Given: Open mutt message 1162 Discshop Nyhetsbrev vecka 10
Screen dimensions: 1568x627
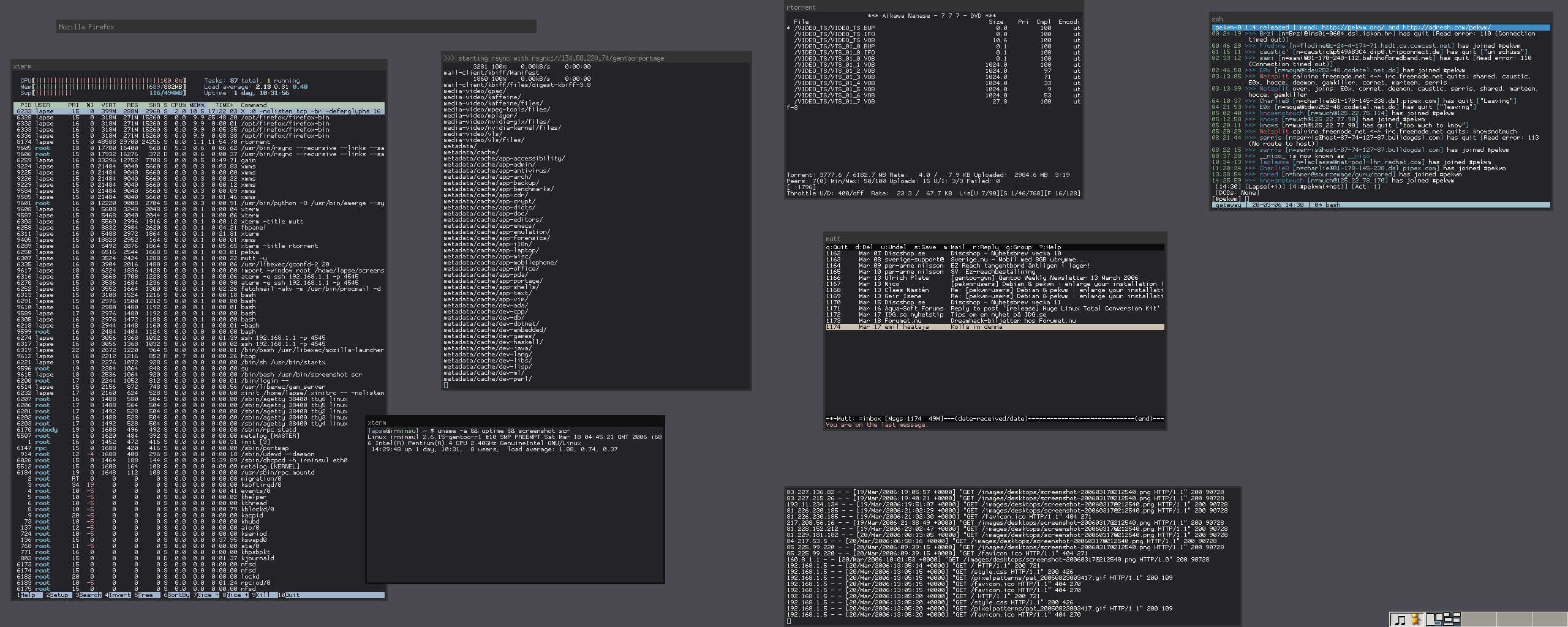Looking at the screenshot, I should 995,253.
